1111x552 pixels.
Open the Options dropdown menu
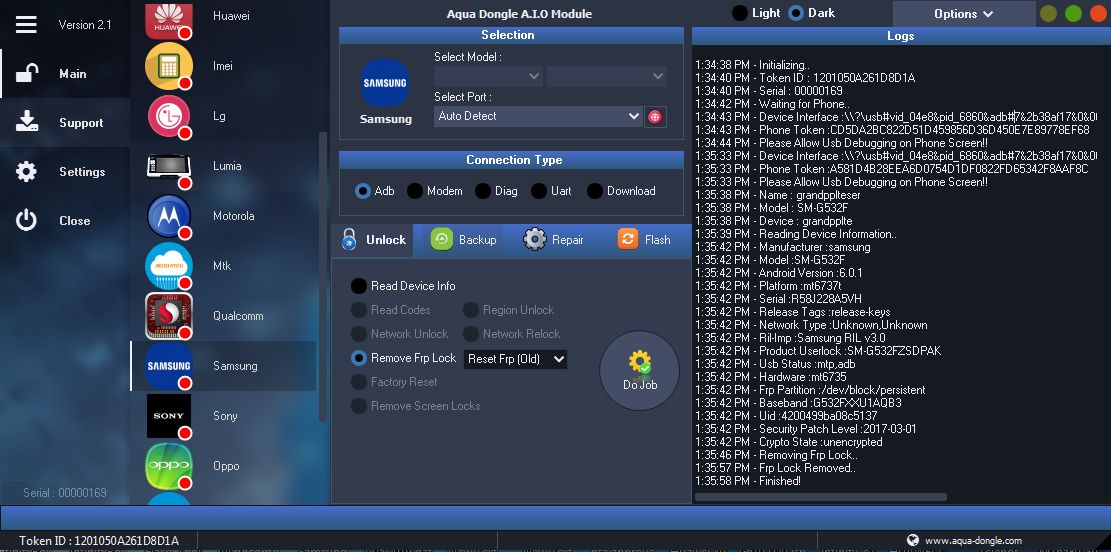[963, 14]
